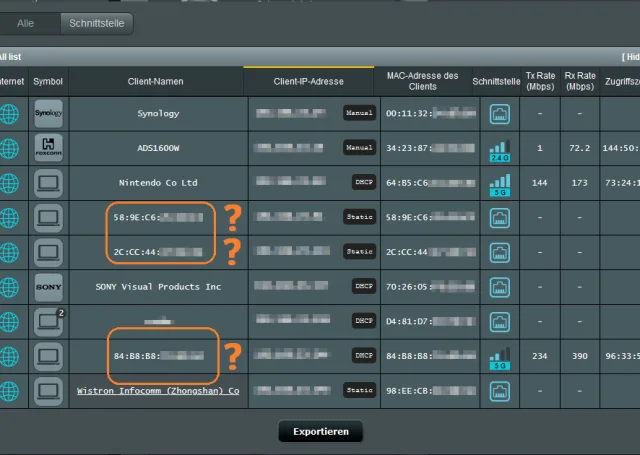Click the laptop icon with badge number 2
The image size is (640, 455).
[48, 321]
